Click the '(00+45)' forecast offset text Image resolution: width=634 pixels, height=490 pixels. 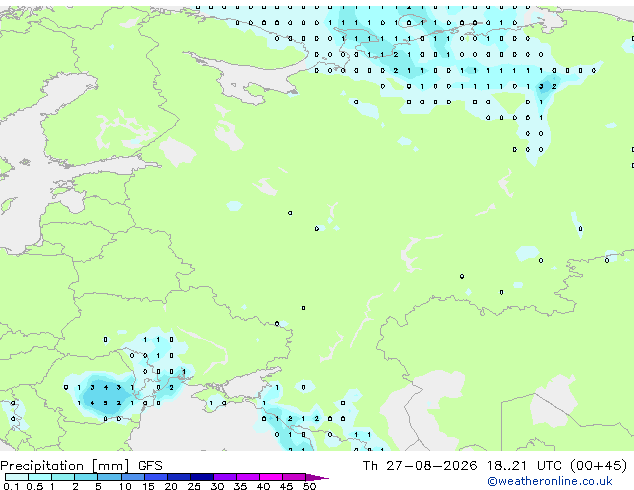click(599, 466)
